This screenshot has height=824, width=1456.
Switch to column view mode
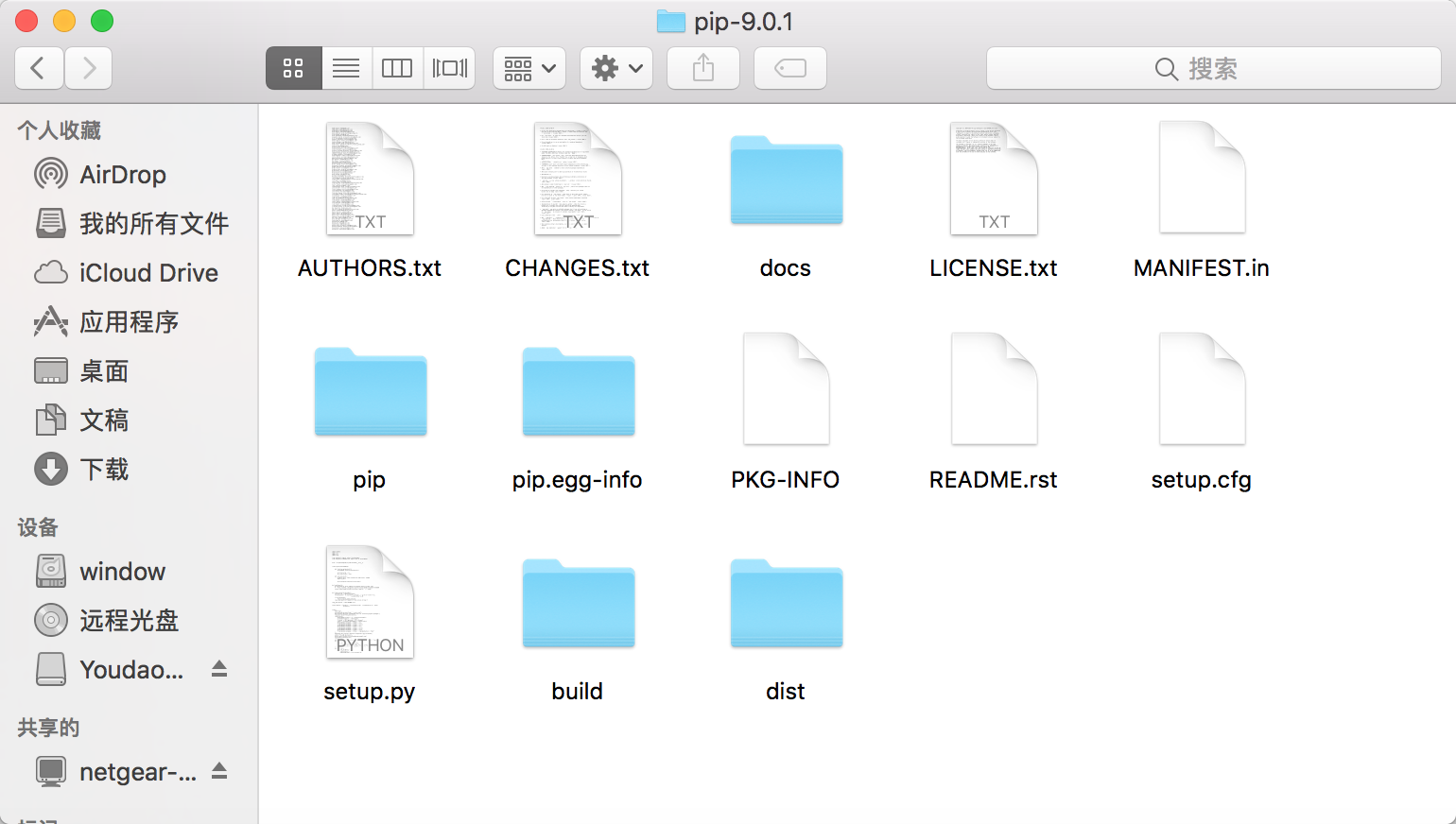coord(397,68)
